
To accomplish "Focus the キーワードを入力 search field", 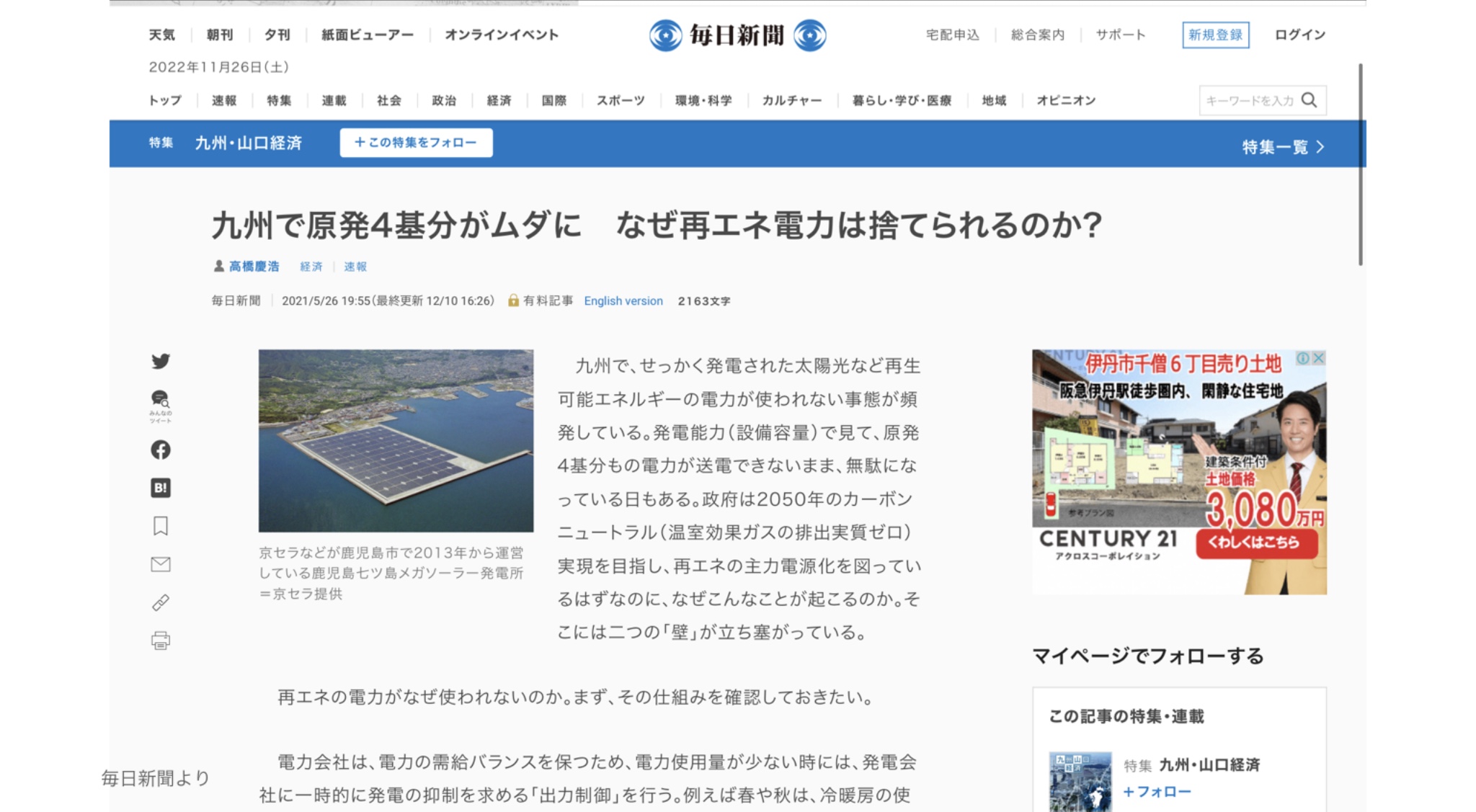I will tap(1250, 100).
